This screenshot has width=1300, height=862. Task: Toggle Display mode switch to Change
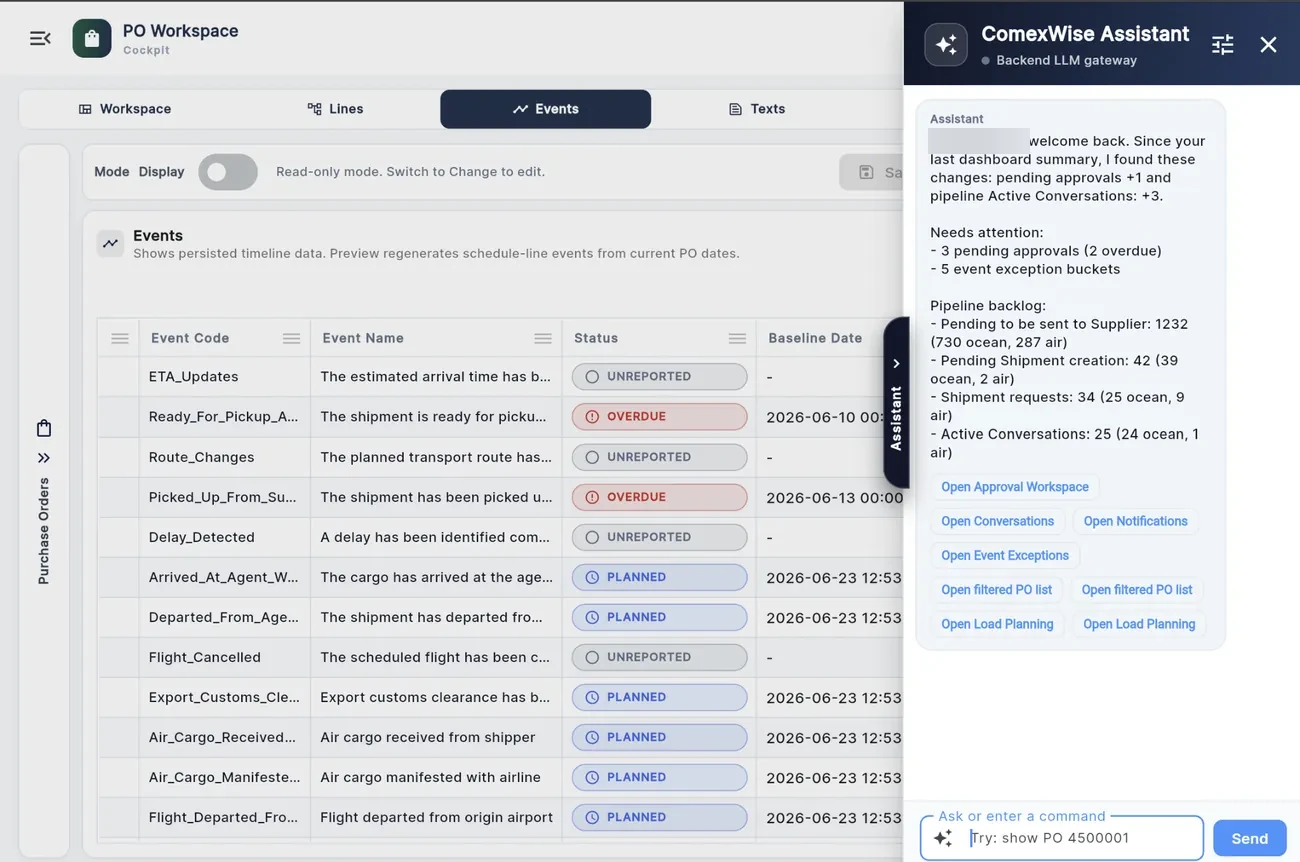click(x=228, y=172)
